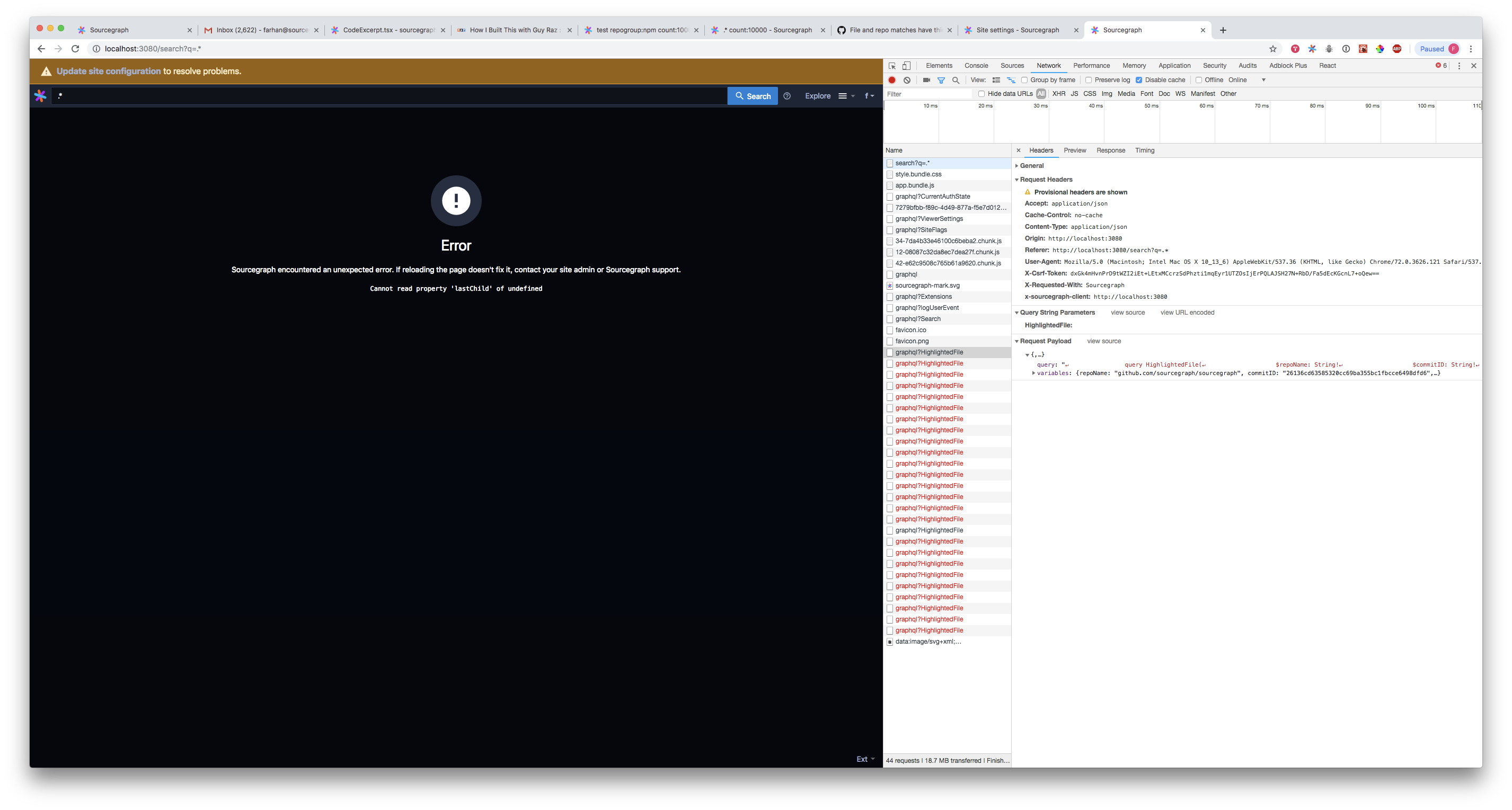Click the Sourcegraph extension icon in toolbar
Viewport: 1512px width, 810px height.
(1312, 49)
